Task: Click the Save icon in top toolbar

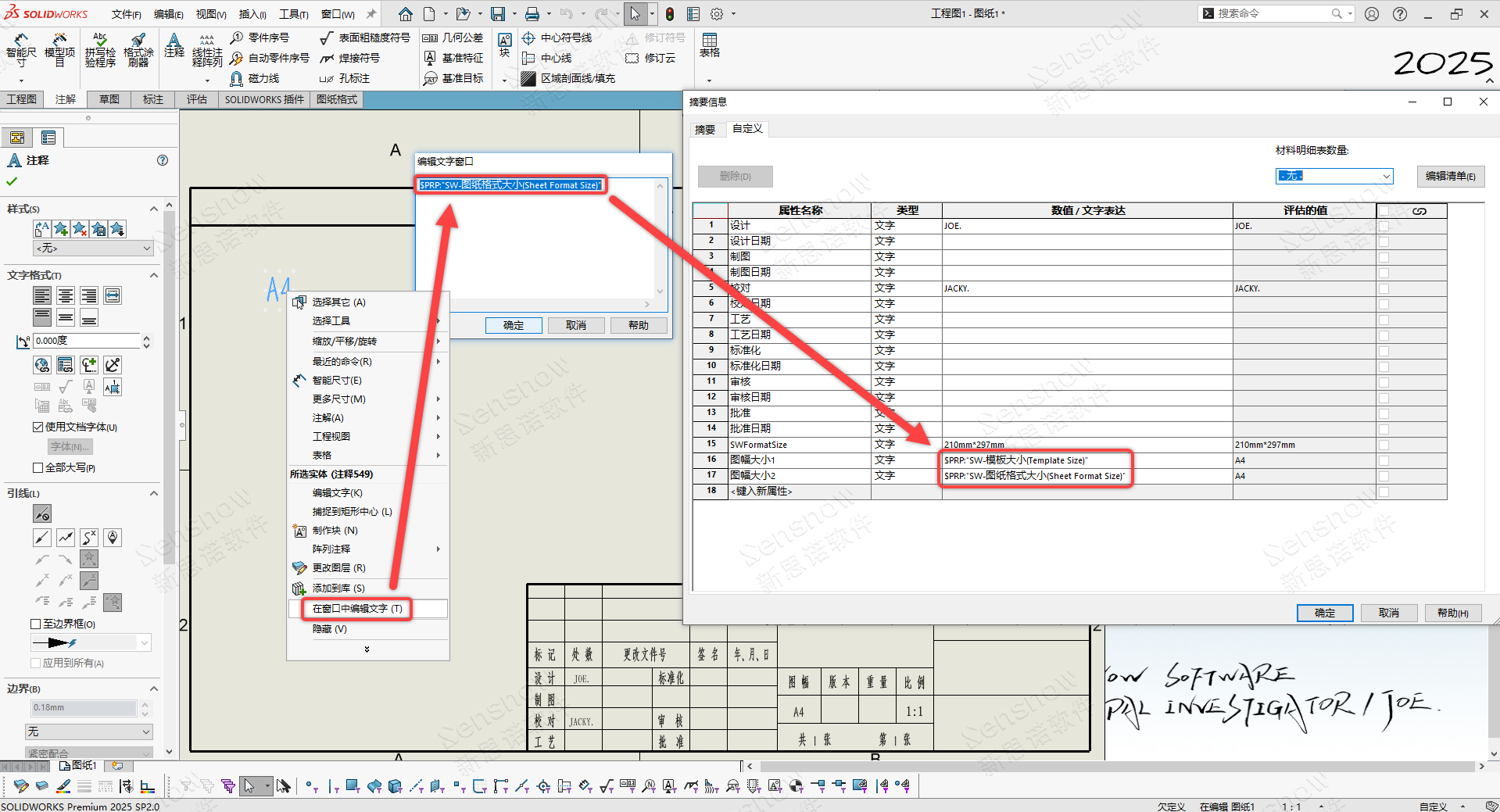Action: coord(497,14)
